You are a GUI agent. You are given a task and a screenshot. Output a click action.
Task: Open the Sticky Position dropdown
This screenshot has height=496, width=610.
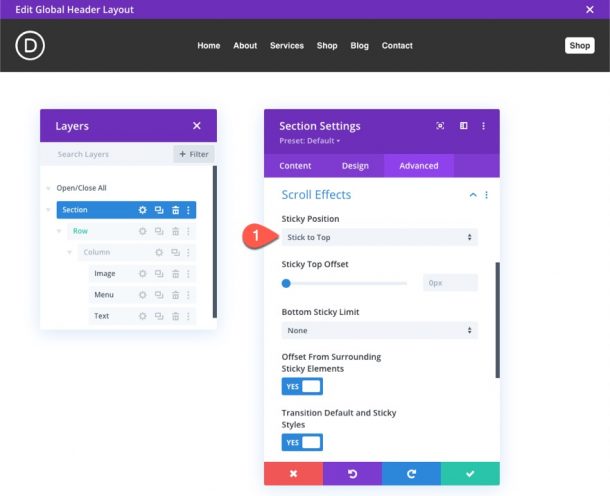[379, 237]
